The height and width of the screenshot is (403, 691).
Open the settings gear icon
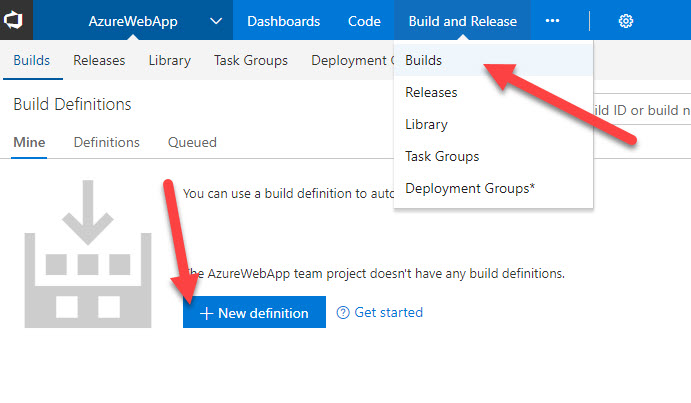pos(626,21)
